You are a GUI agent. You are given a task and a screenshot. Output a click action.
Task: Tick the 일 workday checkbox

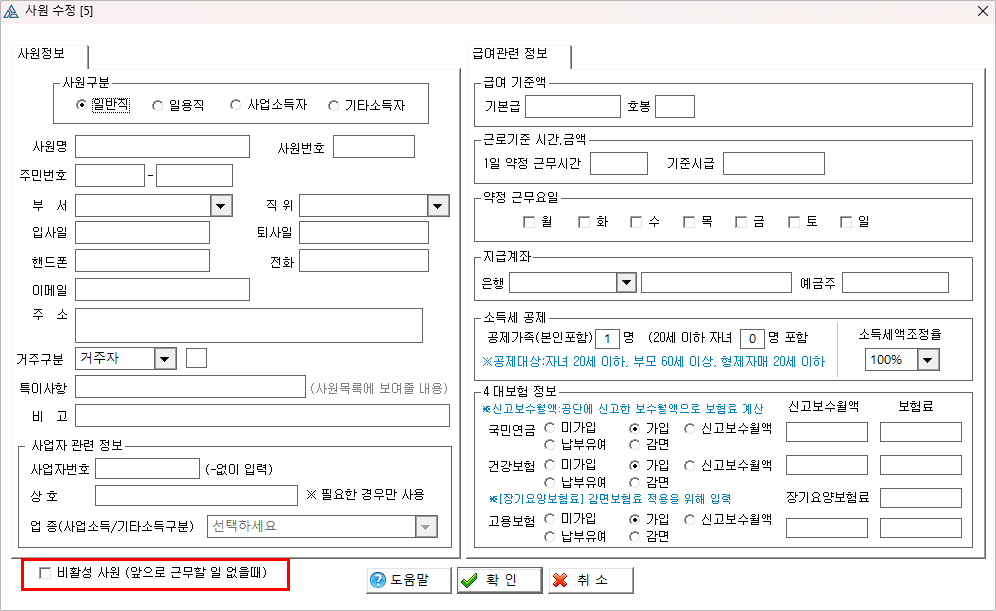845,222
